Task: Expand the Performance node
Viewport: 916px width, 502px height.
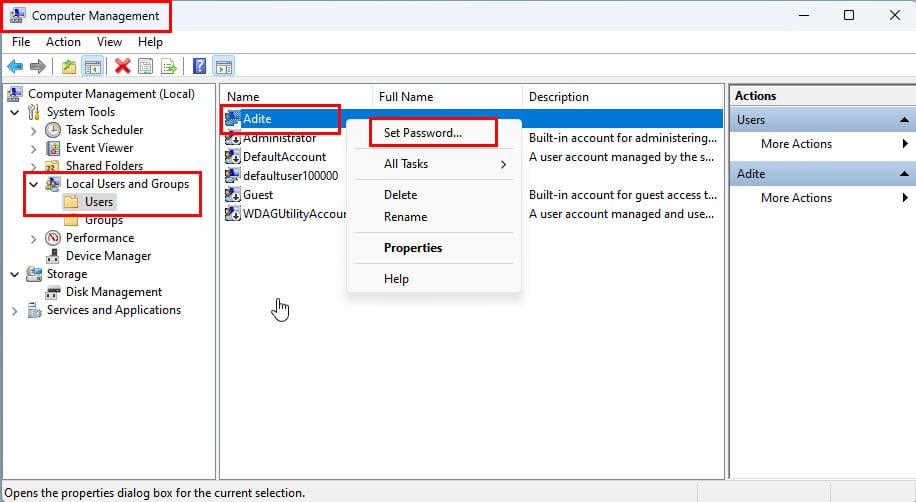Action: click(33, 238)
